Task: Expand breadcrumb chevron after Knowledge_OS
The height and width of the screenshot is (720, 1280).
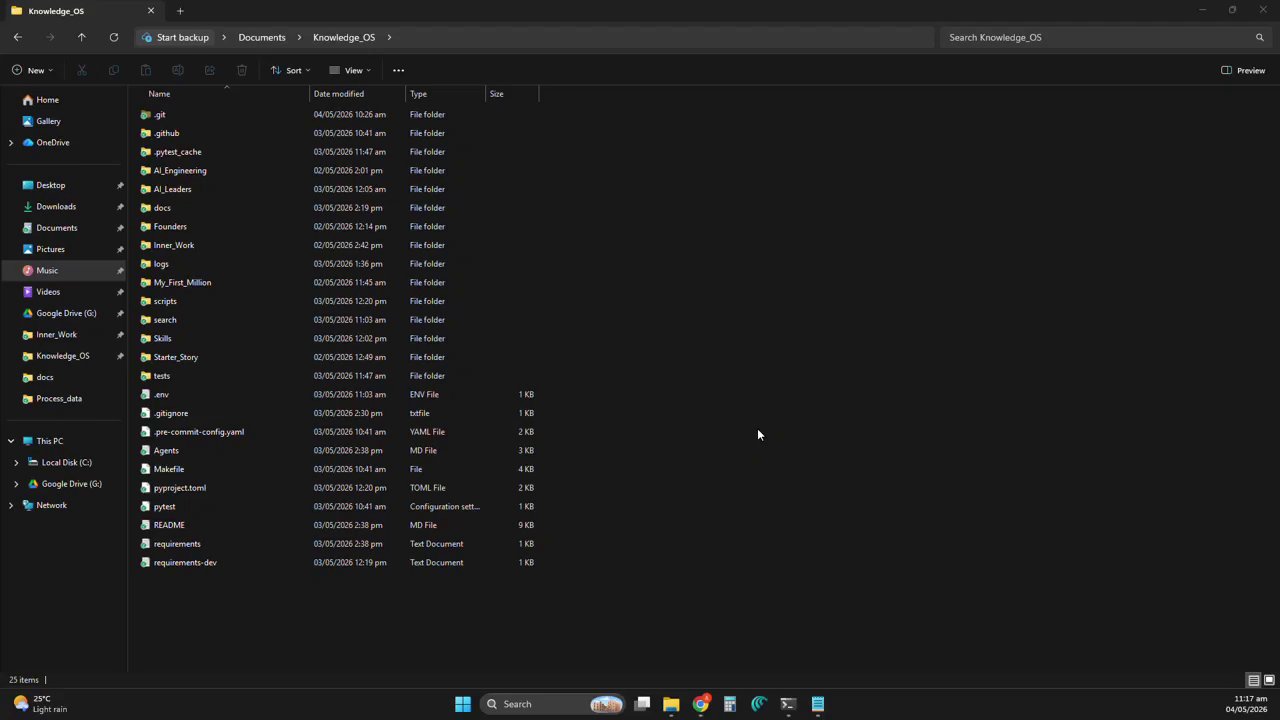Action: point(389,37)
